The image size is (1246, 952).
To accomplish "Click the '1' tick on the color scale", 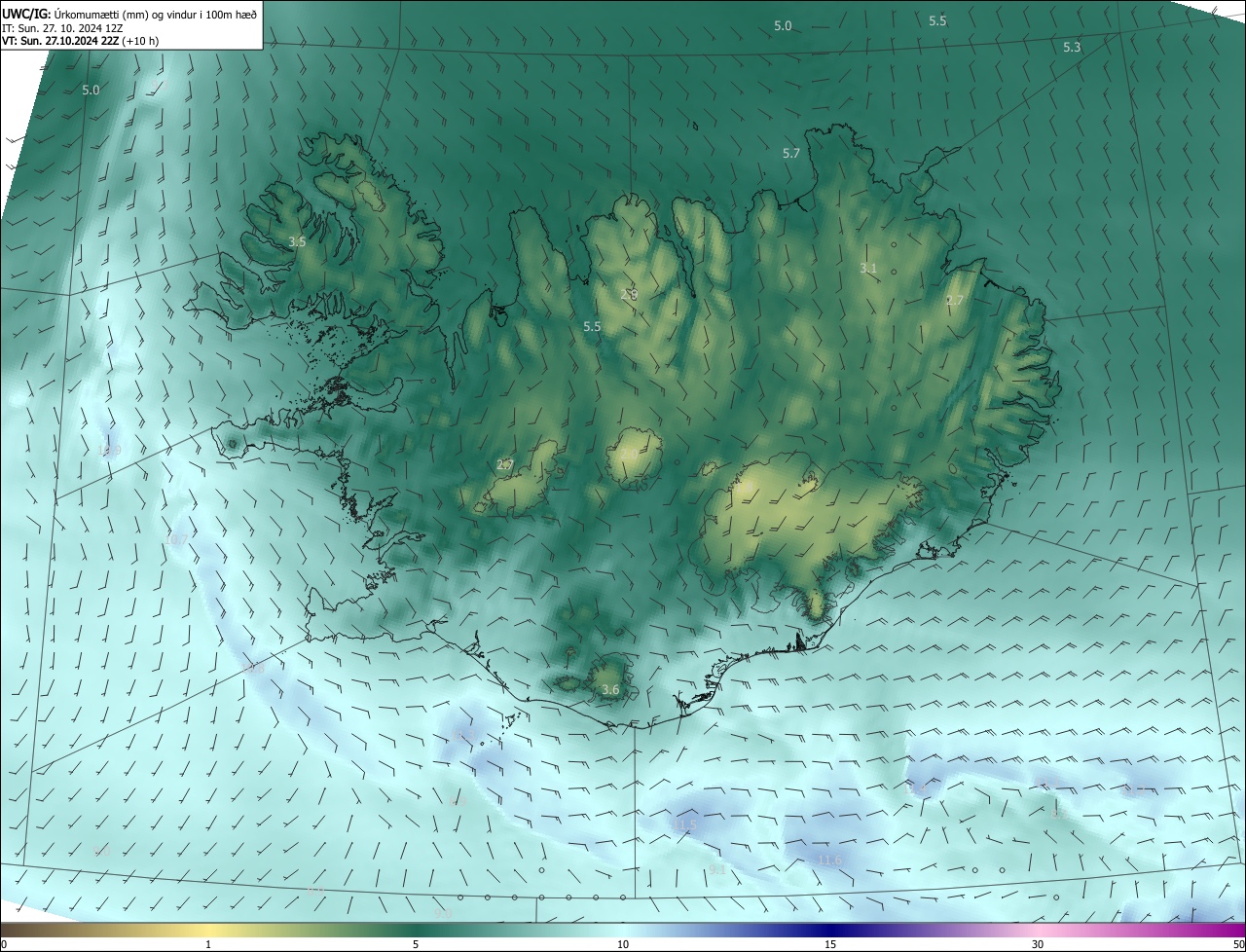I will pos(208,944).
